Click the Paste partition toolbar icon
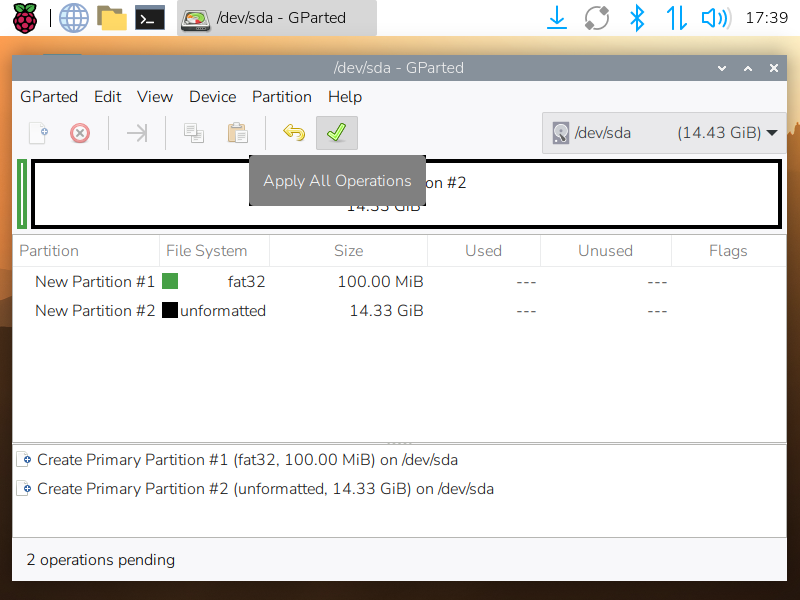800x600 pixels. (237, 133)
